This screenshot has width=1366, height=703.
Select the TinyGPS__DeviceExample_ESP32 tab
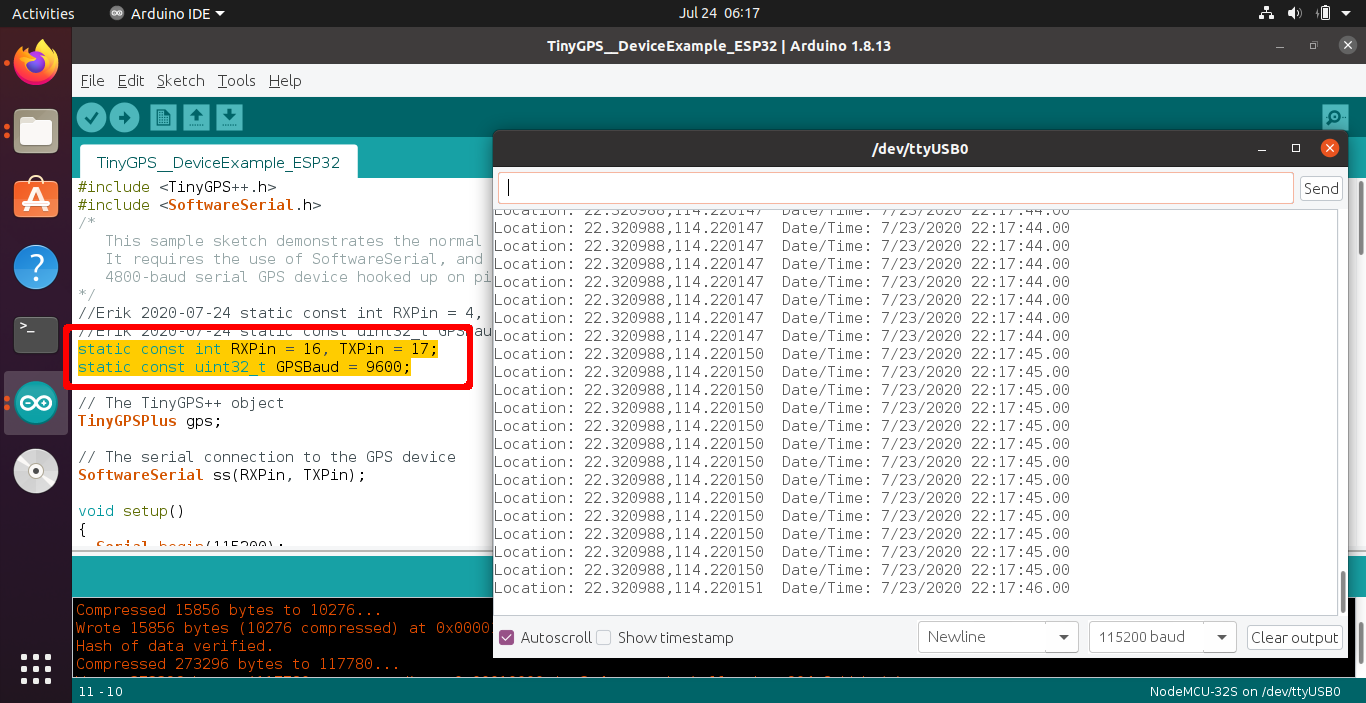pos(217,161)
